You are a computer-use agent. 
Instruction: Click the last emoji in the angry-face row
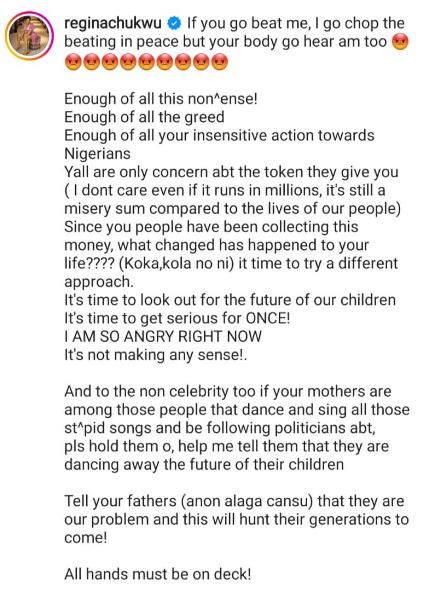tap(220, 62)
